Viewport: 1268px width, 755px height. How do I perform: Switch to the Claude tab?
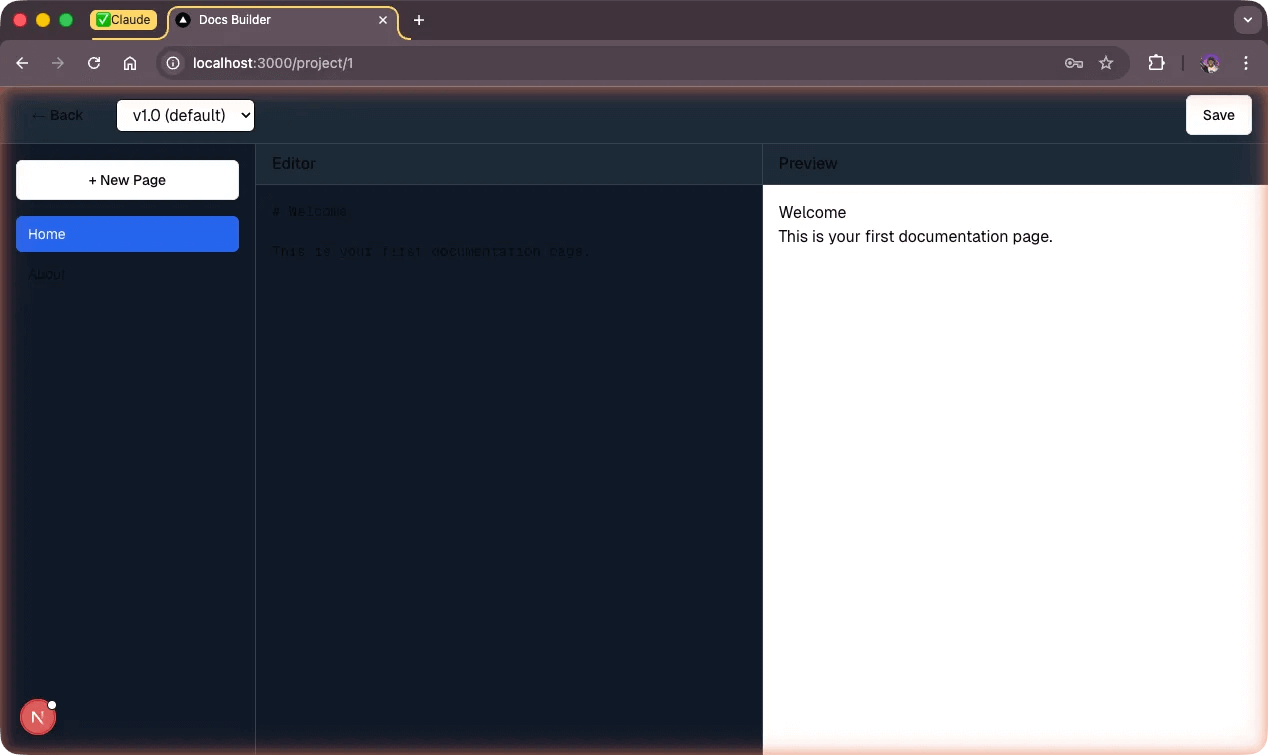(x=124, y=20)
